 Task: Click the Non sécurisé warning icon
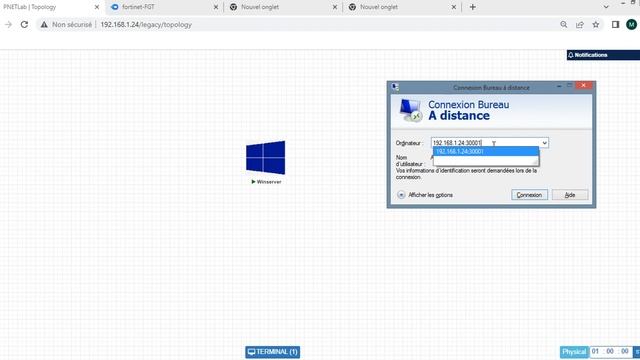pyautogui.click(x=44, y=24)
